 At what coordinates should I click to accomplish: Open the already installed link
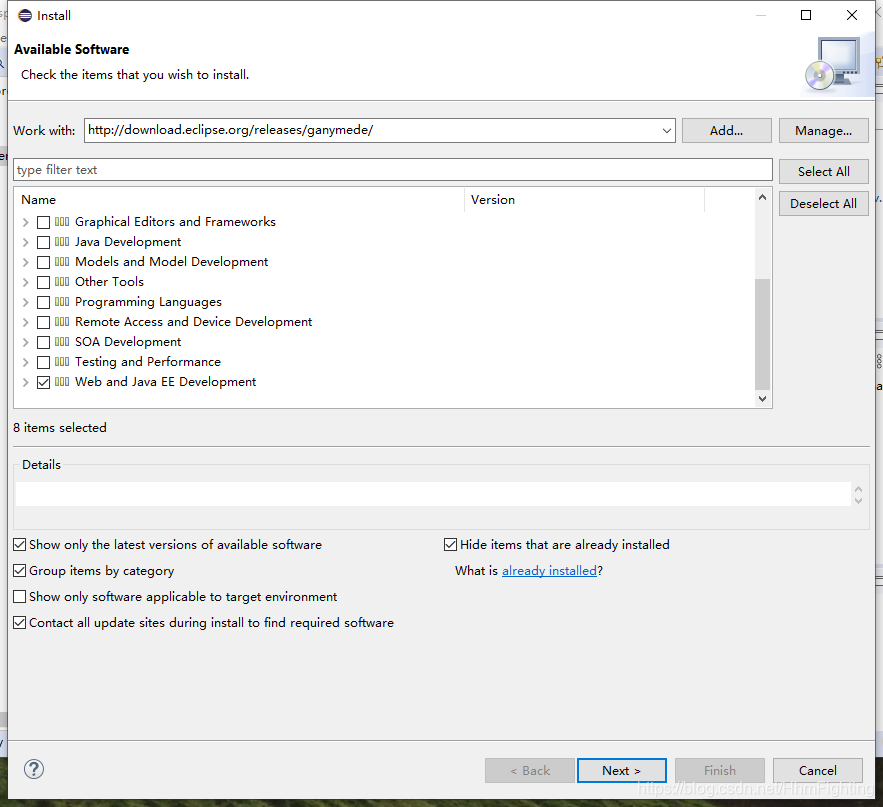coord(549,570)
